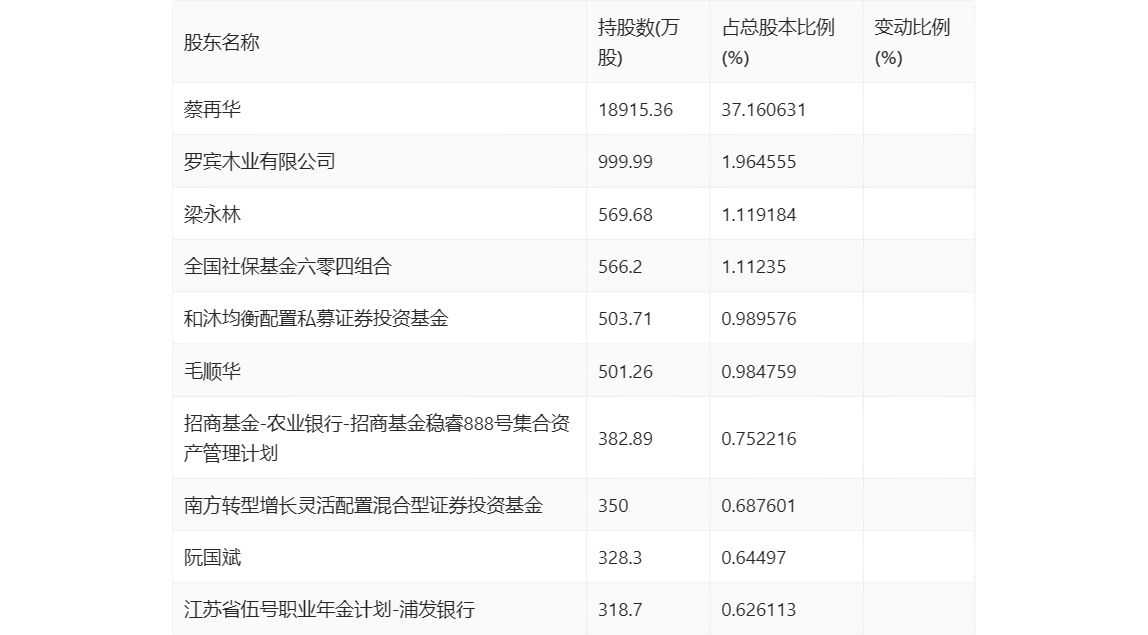Select holdings value 318.7
This screenshot has height=635, width=1148.
(x=620, y=610)
